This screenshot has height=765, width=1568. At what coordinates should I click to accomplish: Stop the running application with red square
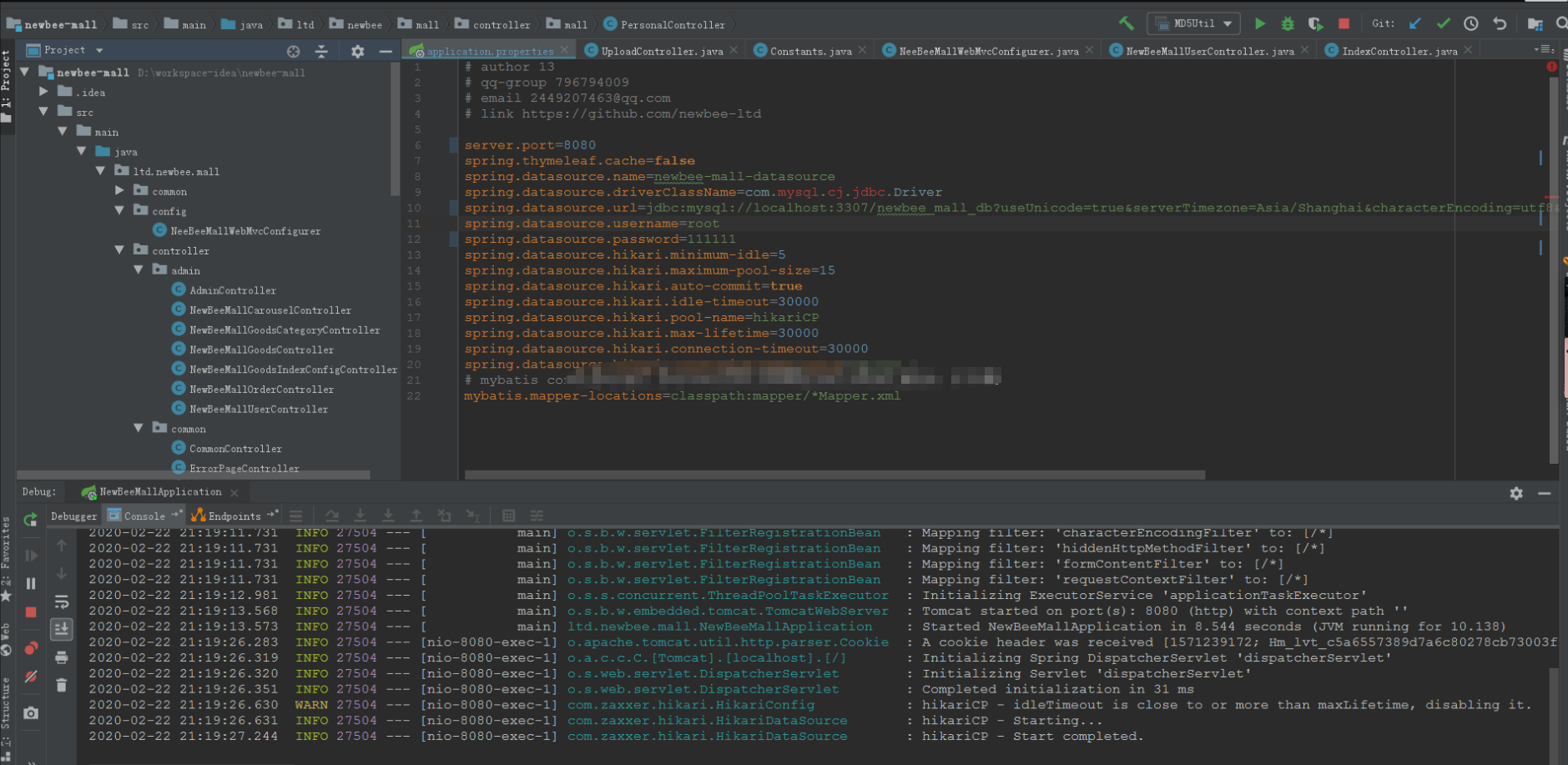point(1344,24)
